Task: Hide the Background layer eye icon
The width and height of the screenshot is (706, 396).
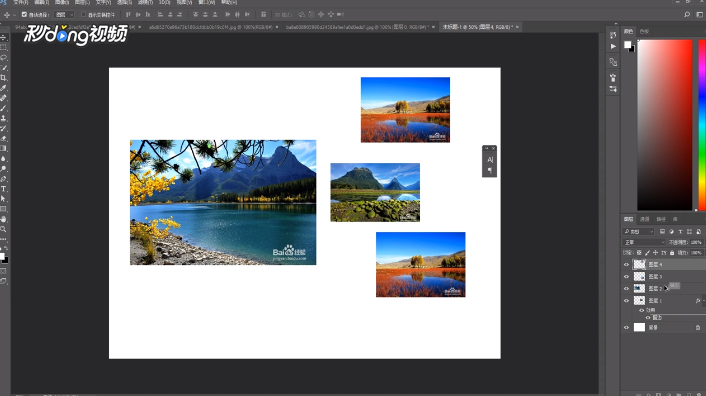Action: coord(626,328)
